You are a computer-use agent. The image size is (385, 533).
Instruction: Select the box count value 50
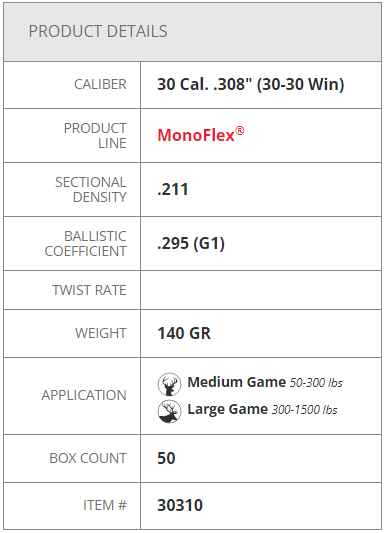pos(166,458)
